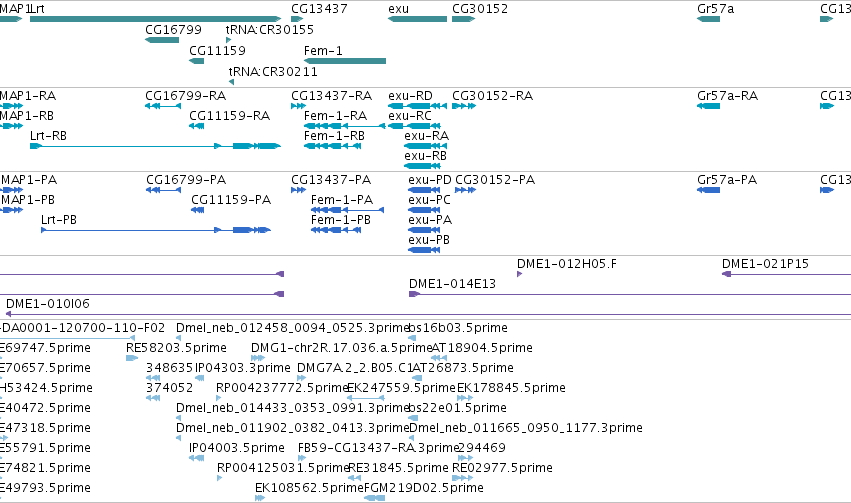The image size is (851, 503).
Task: Click the Lrt gene bar
Action: click(155, 19)
